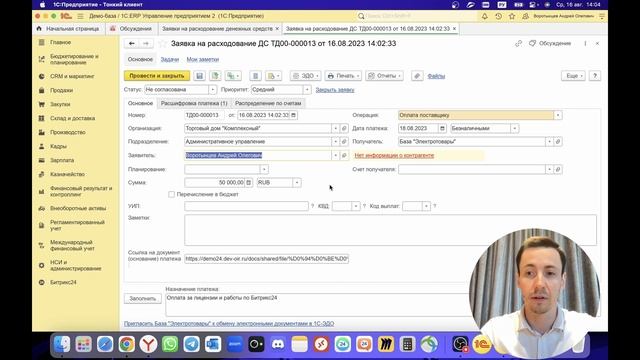Open calculator for Сумма field
This screenshot has height=360, width=640.
249,183
